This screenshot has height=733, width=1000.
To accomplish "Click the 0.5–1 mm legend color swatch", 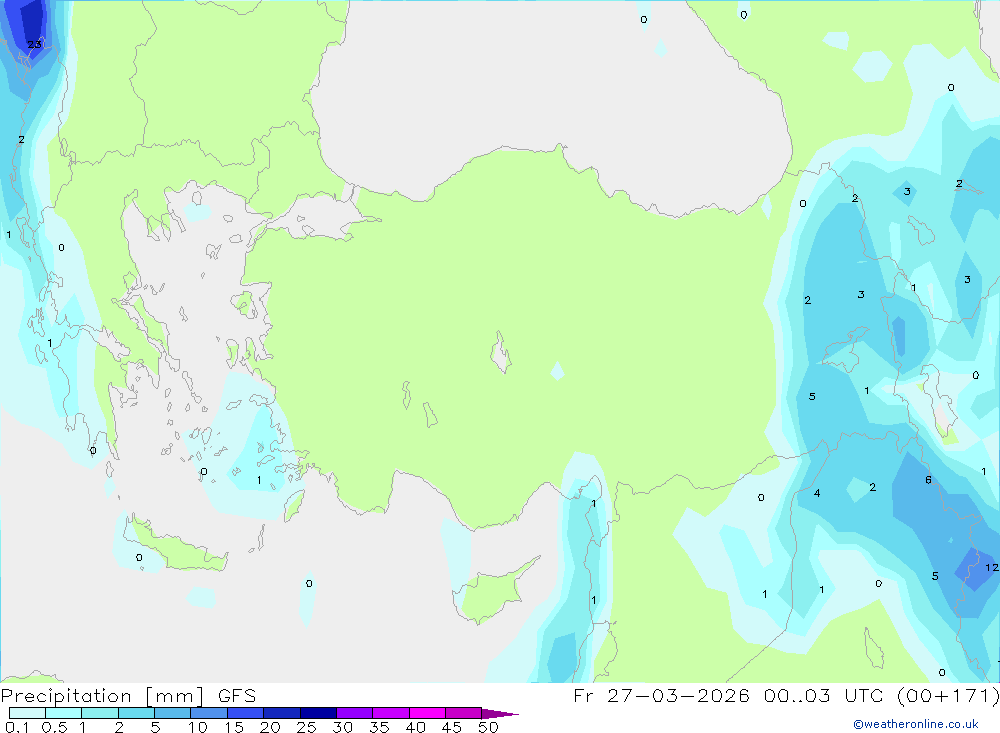I will click(x=64, y=713).
